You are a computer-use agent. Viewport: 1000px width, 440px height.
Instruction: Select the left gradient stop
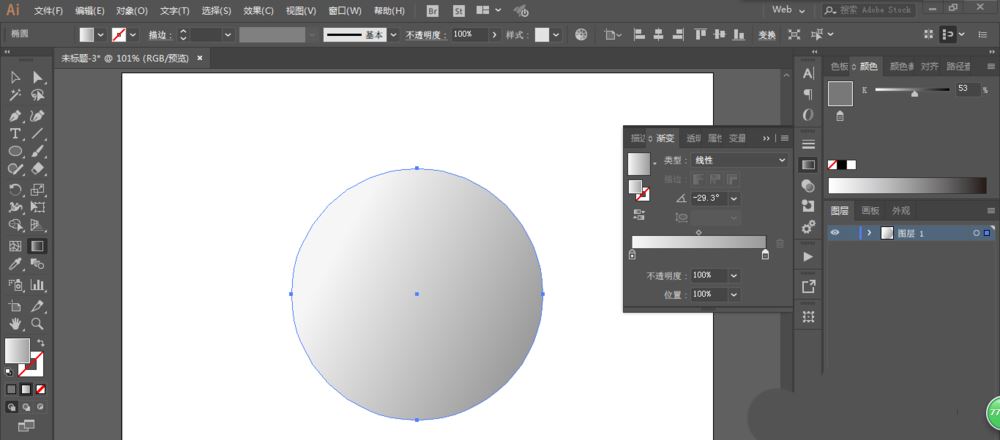click(x=632, y=255)
